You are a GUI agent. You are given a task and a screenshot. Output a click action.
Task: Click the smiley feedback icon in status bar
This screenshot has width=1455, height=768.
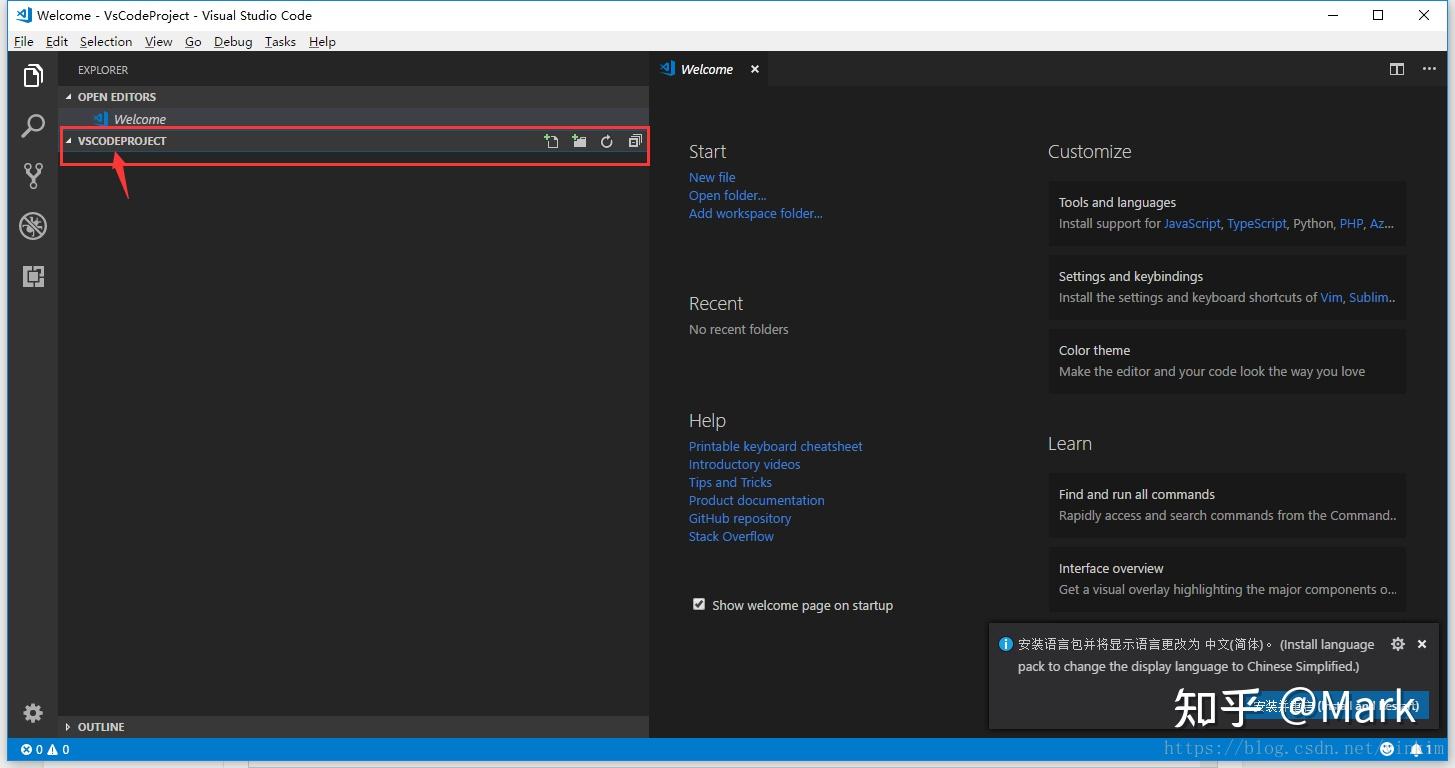tap(1387, 749)
